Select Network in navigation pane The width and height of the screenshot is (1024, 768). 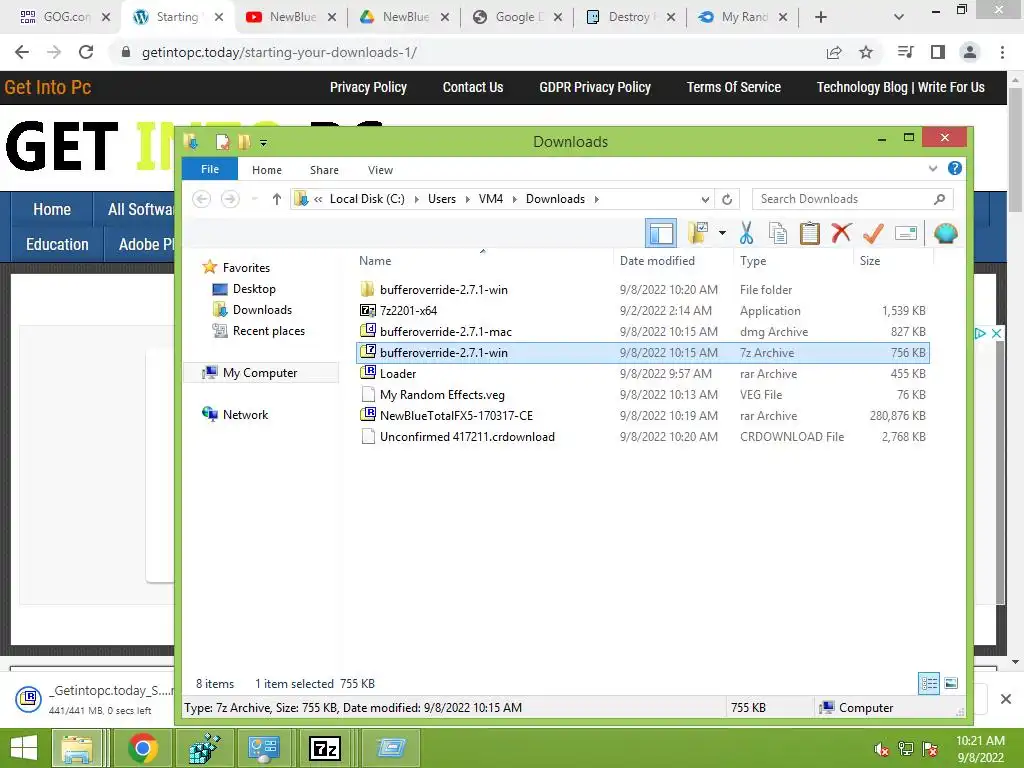245,415
